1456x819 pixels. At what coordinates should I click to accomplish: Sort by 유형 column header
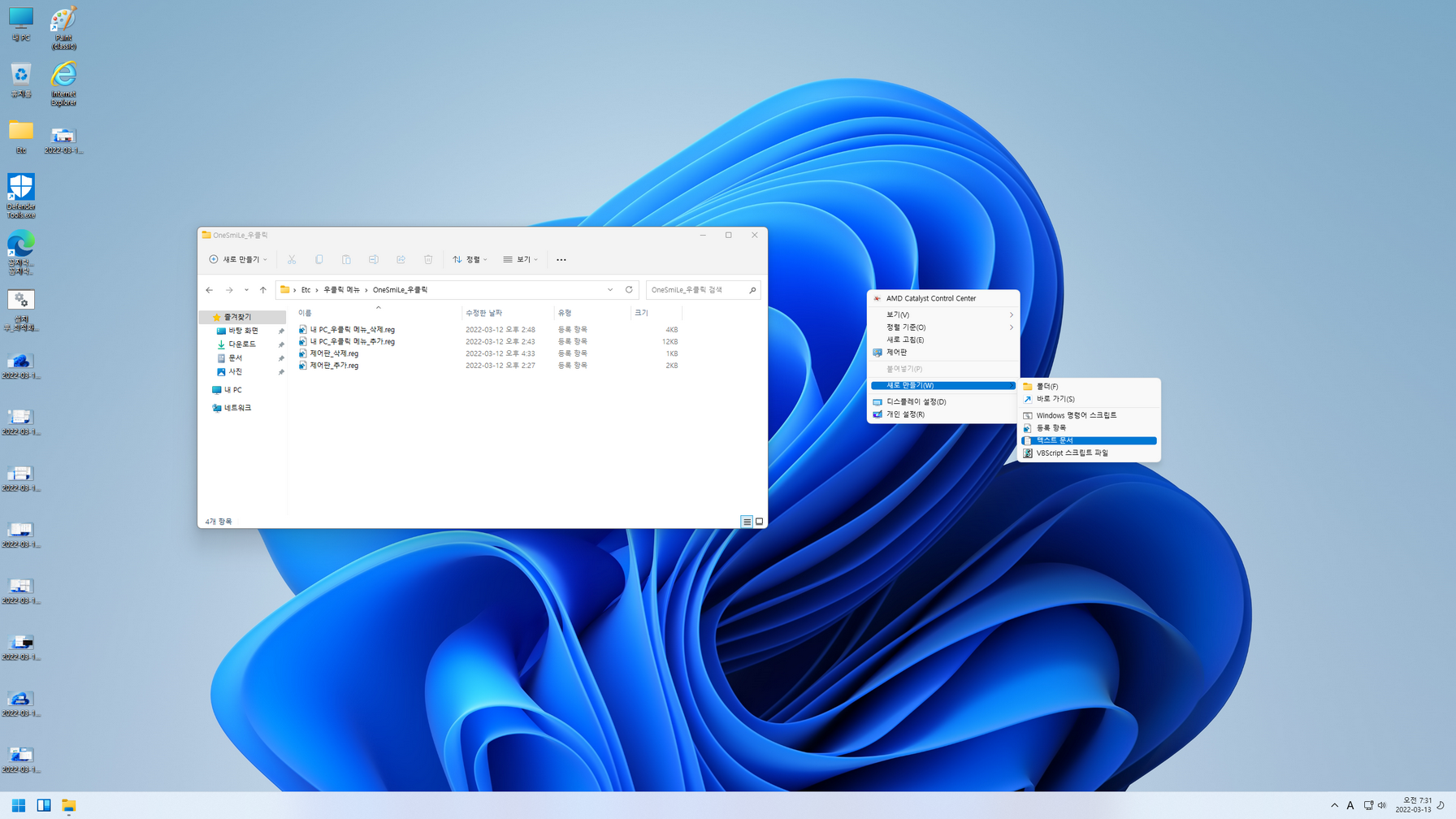point(591,313)
